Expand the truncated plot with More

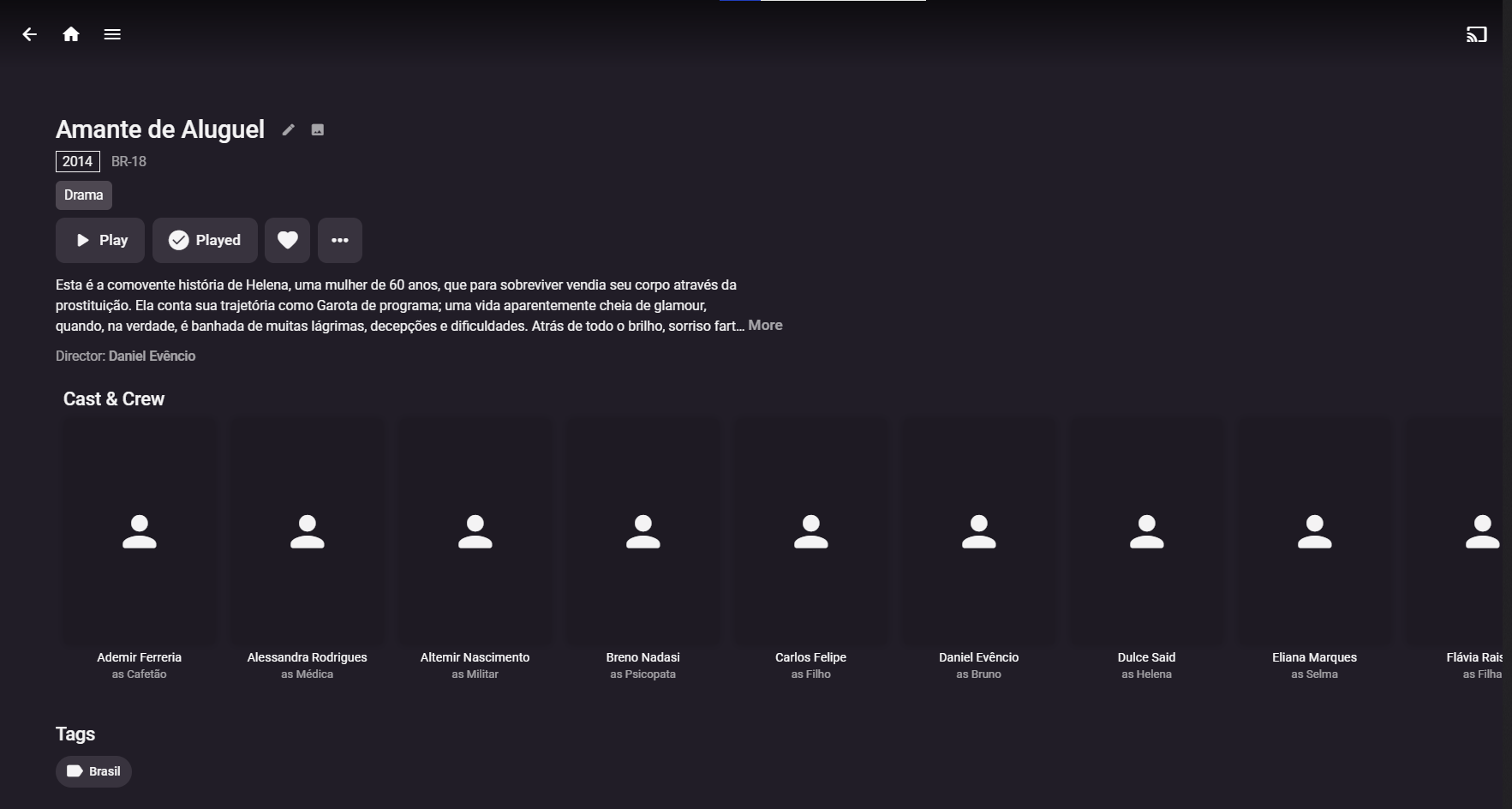tap(765, 325)
